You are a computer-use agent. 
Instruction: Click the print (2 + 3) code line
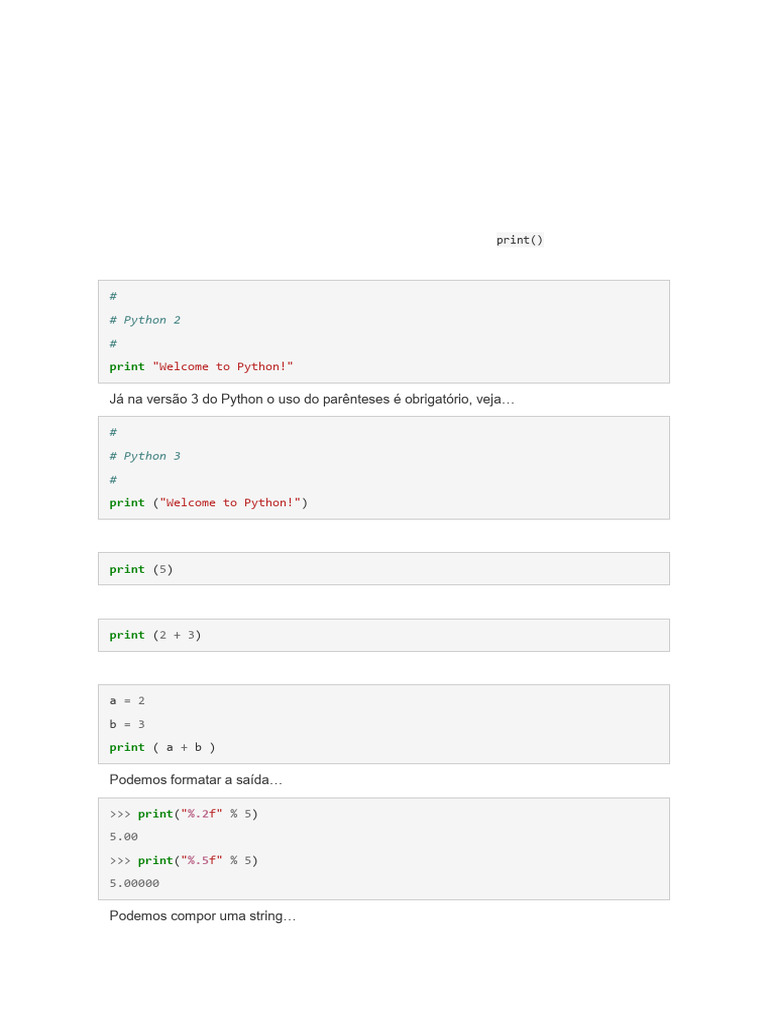(x=155, y=635)
